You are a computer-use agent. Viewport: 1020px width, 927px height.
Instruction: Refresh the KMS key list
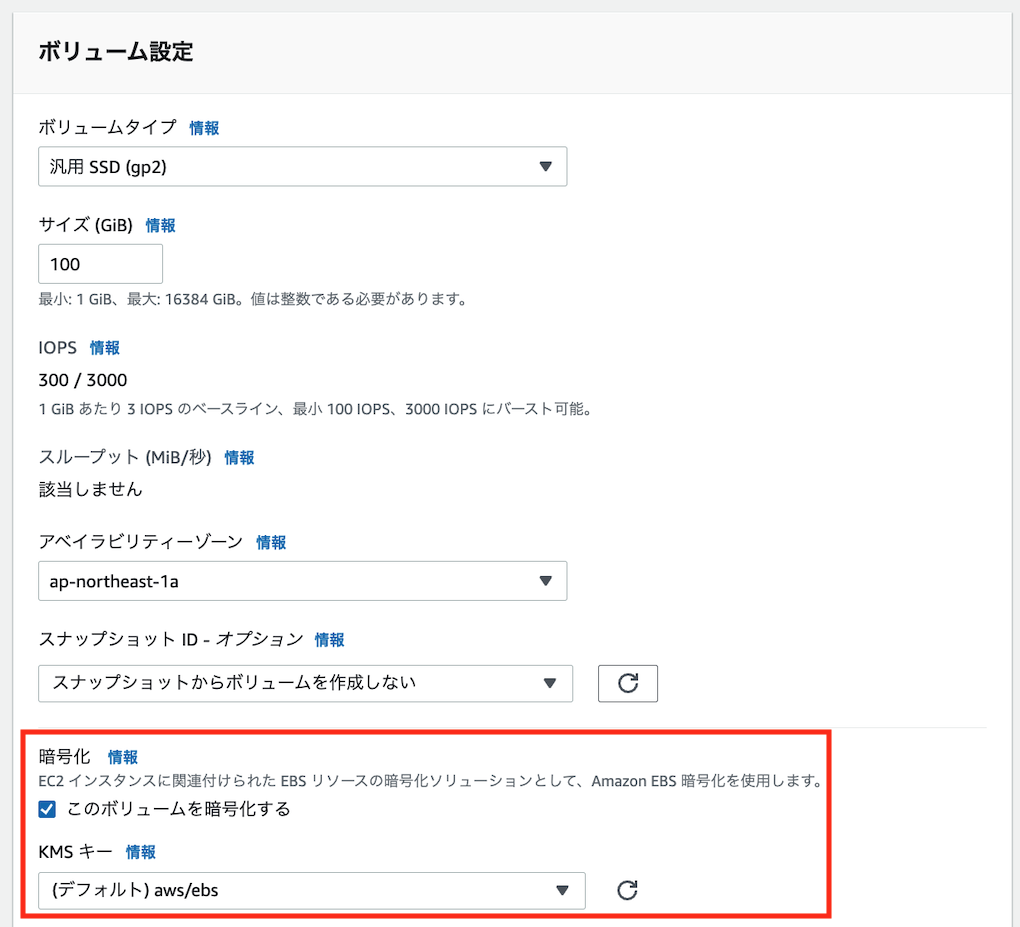627,890
